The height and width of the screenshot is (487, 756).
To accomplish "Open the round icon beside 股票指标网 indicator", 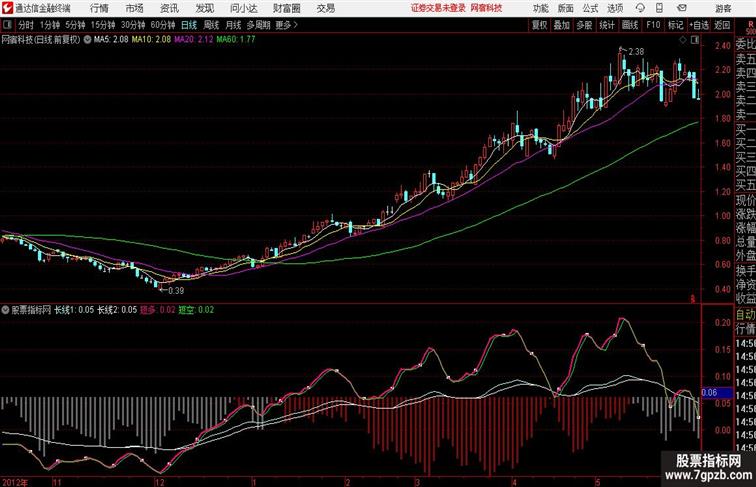I will click(5, 310).
